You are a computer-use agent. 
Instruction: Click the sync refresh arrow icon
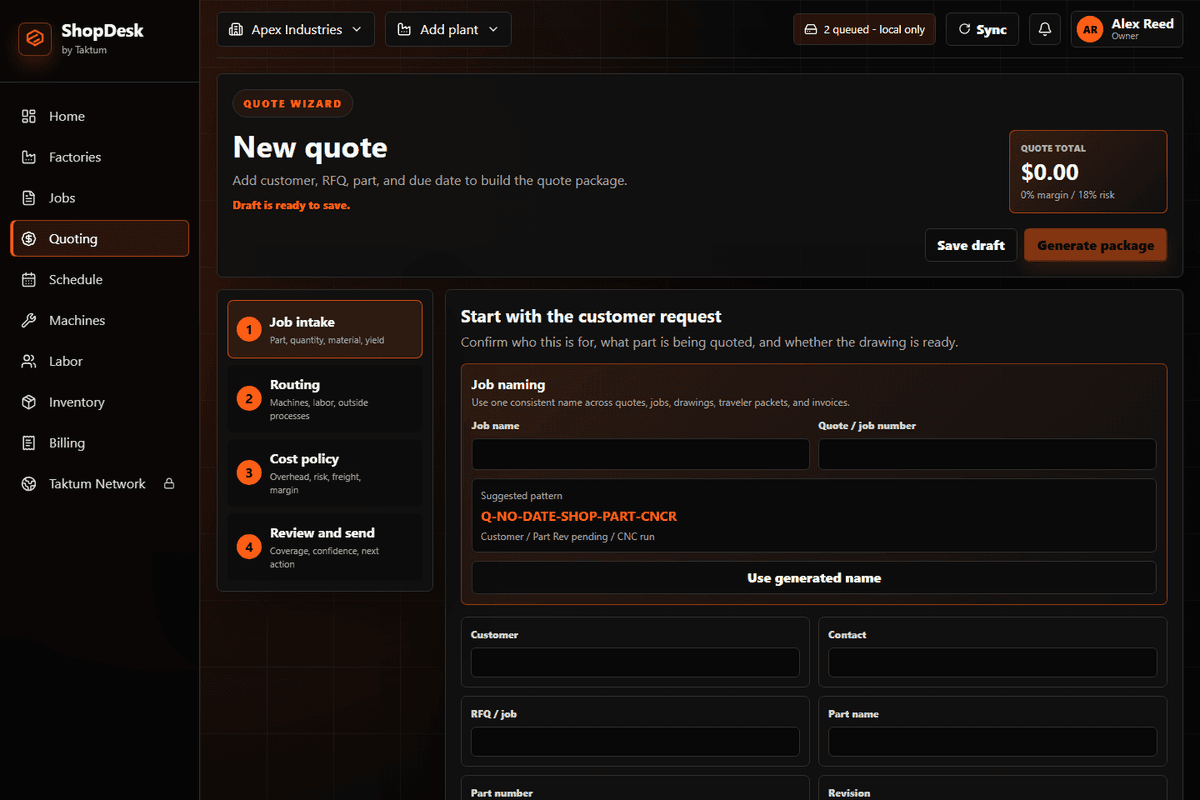(965, 30)
